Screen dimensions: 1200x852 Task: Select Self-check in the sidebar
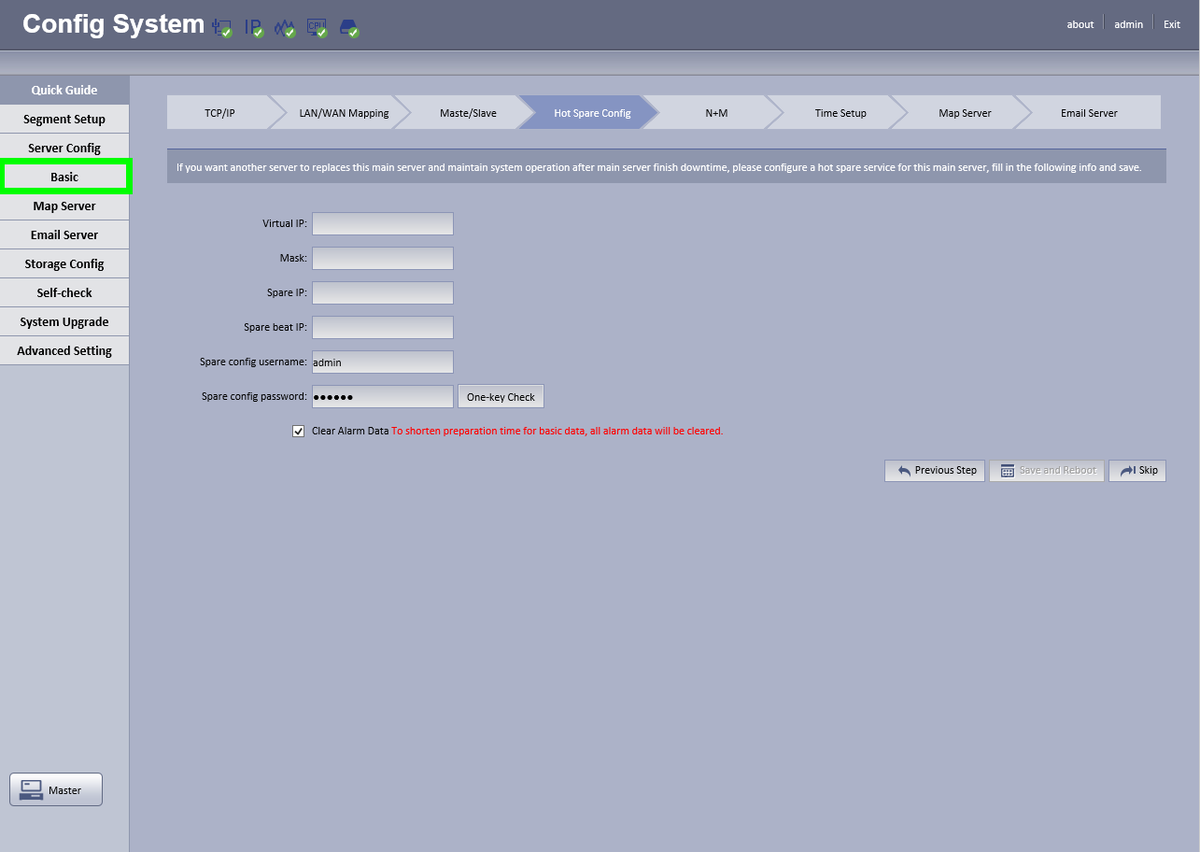tap(64, 293)
